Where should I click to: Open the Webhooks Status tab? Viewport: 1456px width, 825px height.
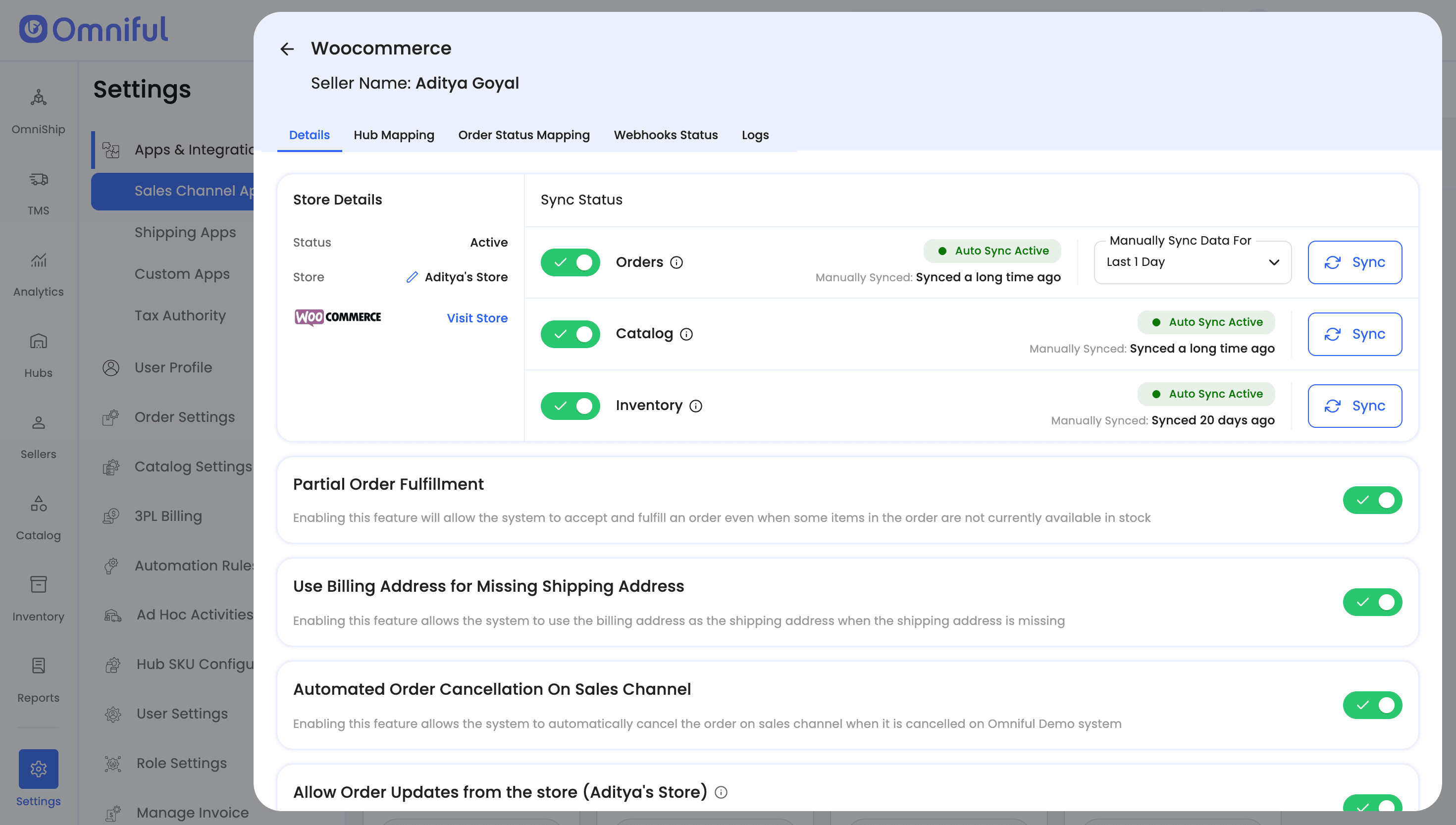pyautogui.click(x=666, y=135)
